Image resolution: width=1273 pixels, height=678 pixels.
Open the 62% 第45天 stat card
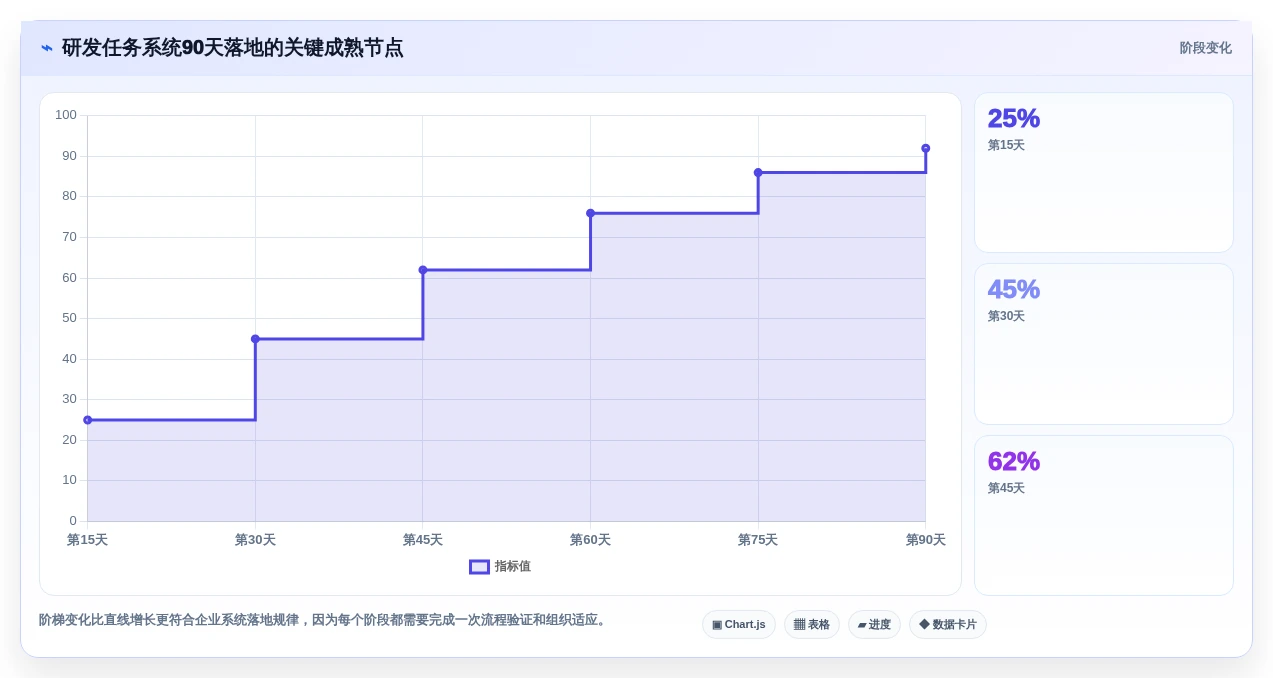(x=1104, y=515)
